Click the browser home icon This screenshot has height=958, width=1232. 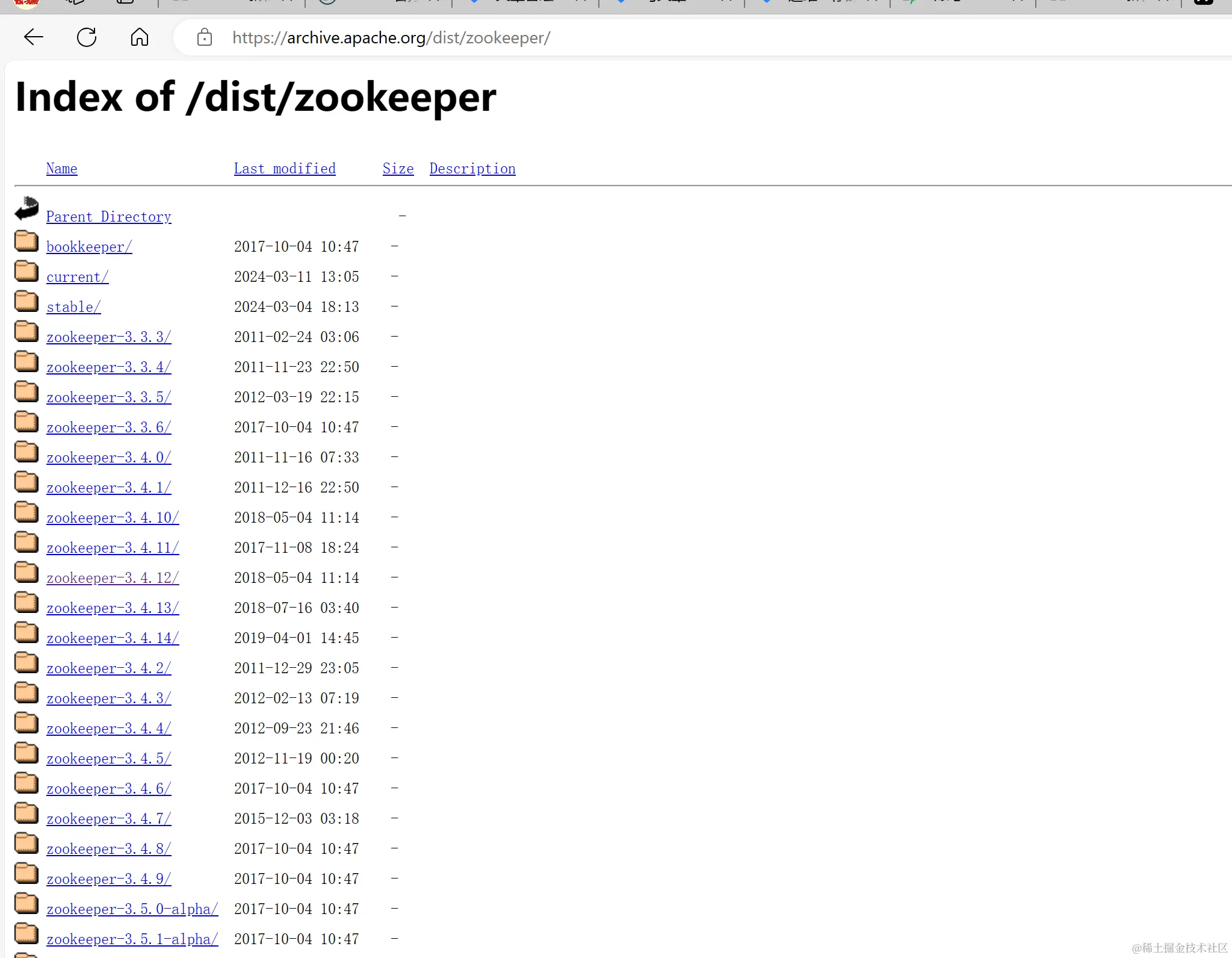[x=140, y=37]
